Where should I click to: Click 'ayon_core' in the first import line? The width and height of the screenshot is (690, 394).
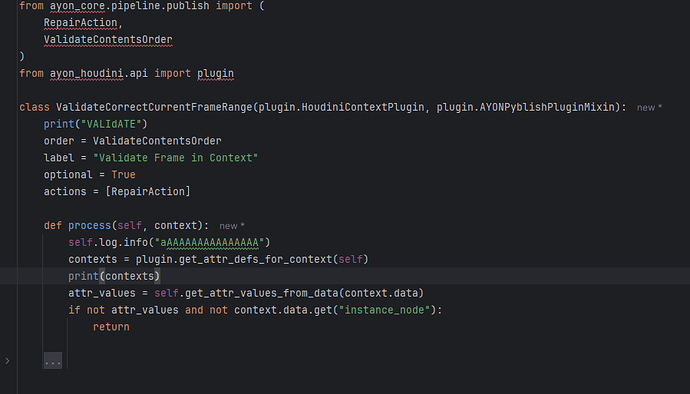[77, 6]
